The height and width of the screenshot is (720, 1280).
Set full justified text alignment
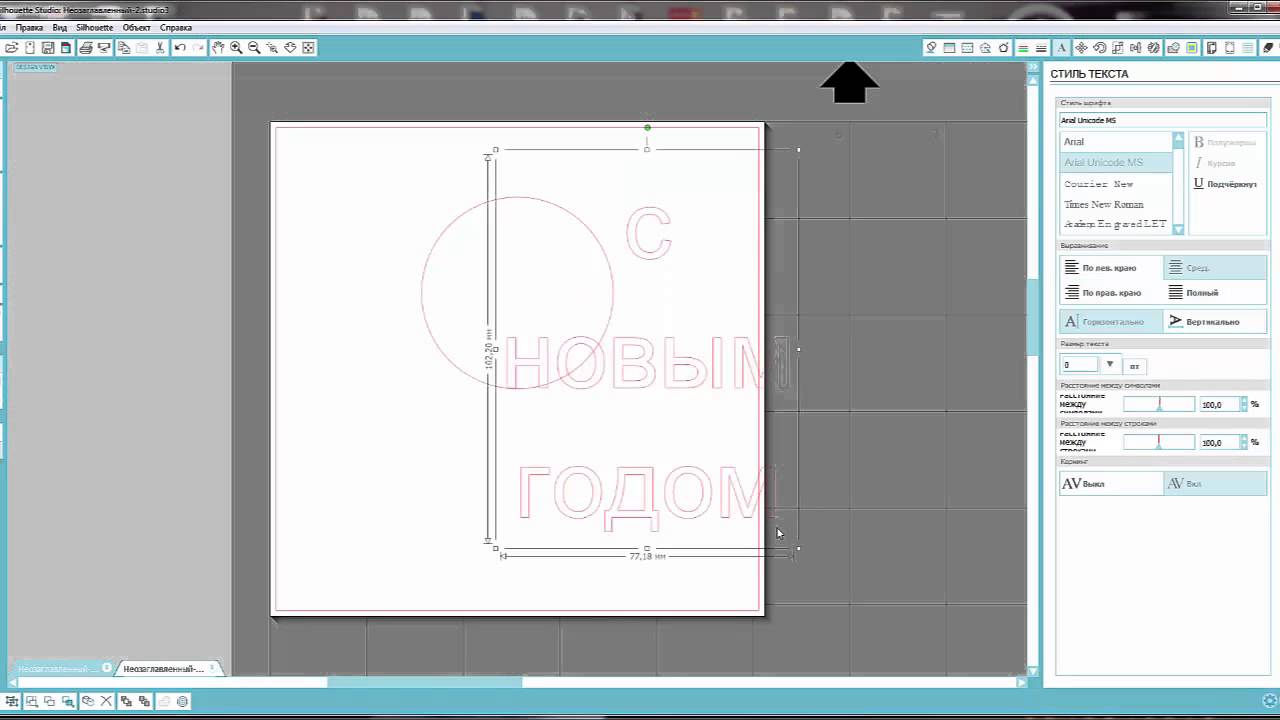pos(1215,293)
